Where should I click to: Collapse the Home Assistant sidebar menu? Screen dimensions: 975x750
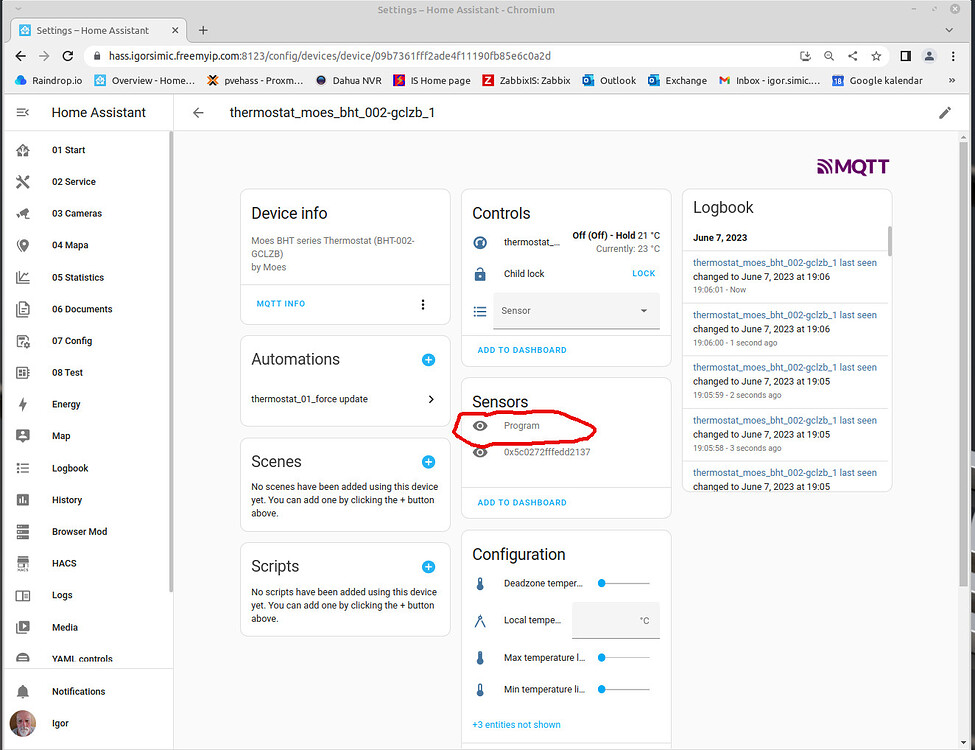(23, 113)
